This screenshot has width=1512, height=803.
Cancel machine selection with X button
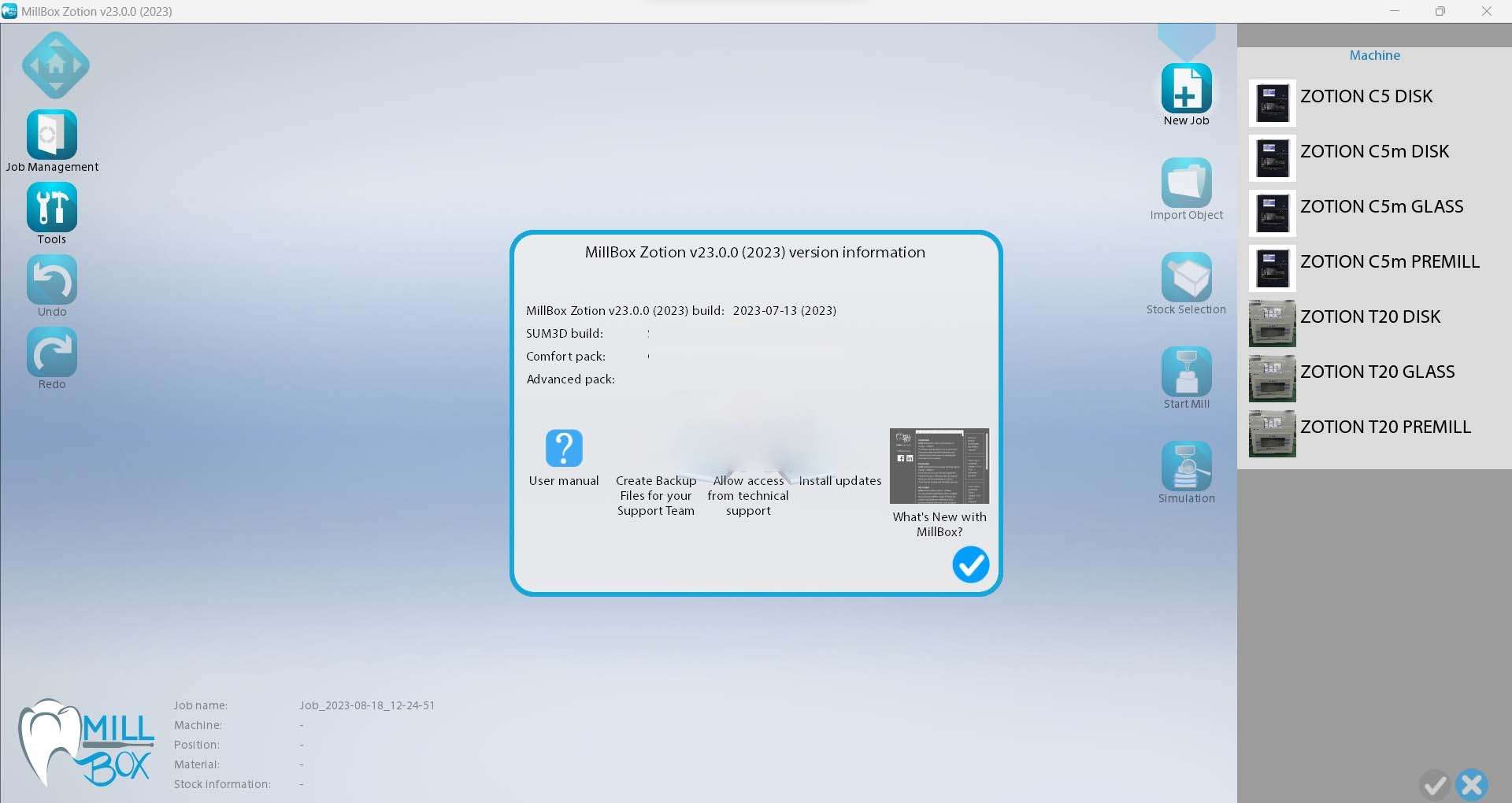click(1471, 784)
